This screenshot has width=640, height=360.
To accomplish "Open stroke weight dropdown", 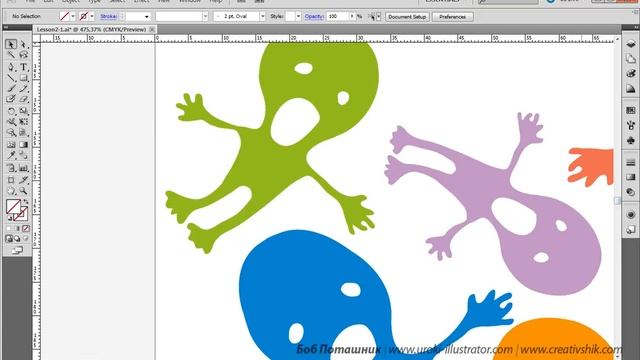I will (x=146, y=17).
